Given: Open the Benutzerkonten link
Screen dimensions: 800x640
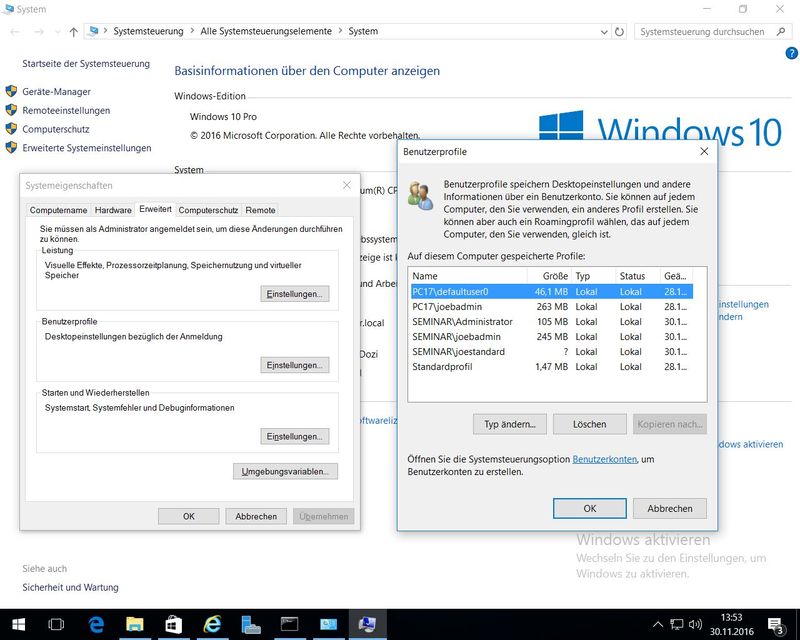Looking at the screenshot, I should 605,459.
